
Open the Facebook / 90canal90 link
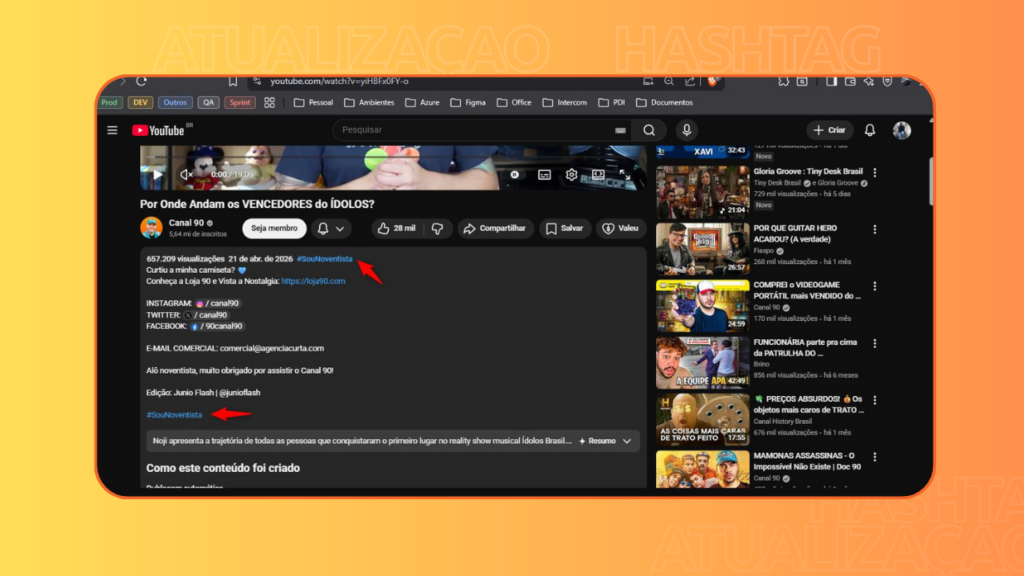[216, 326]
